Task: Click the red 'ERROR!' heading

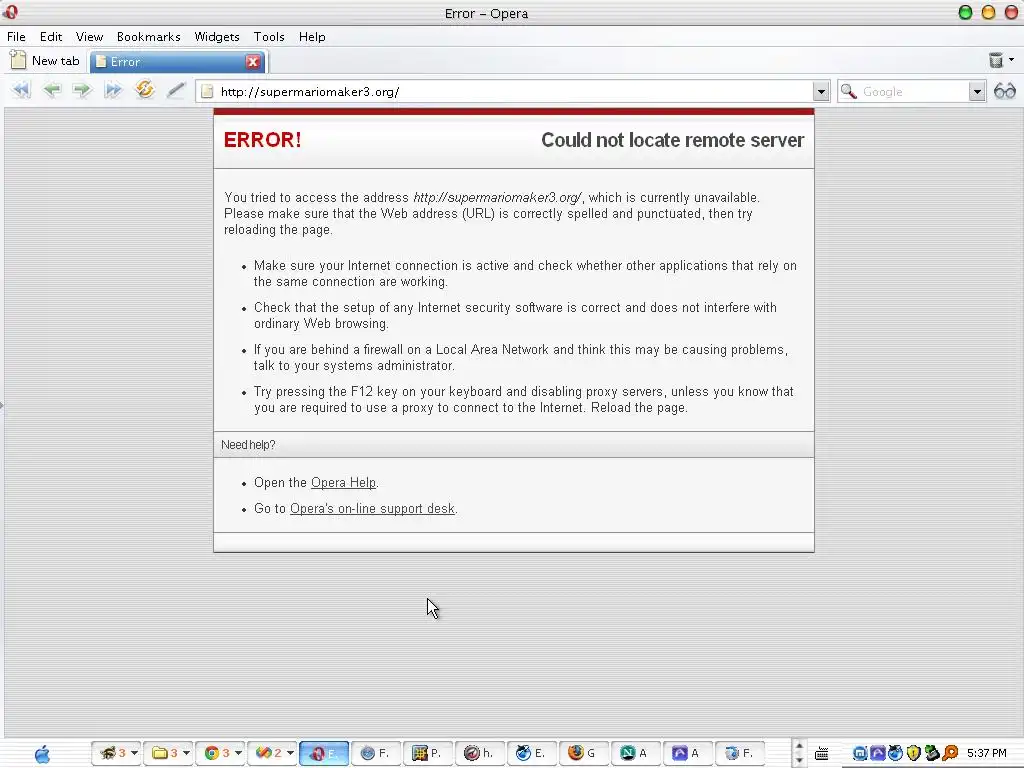Action: click(x=263, y=140)
